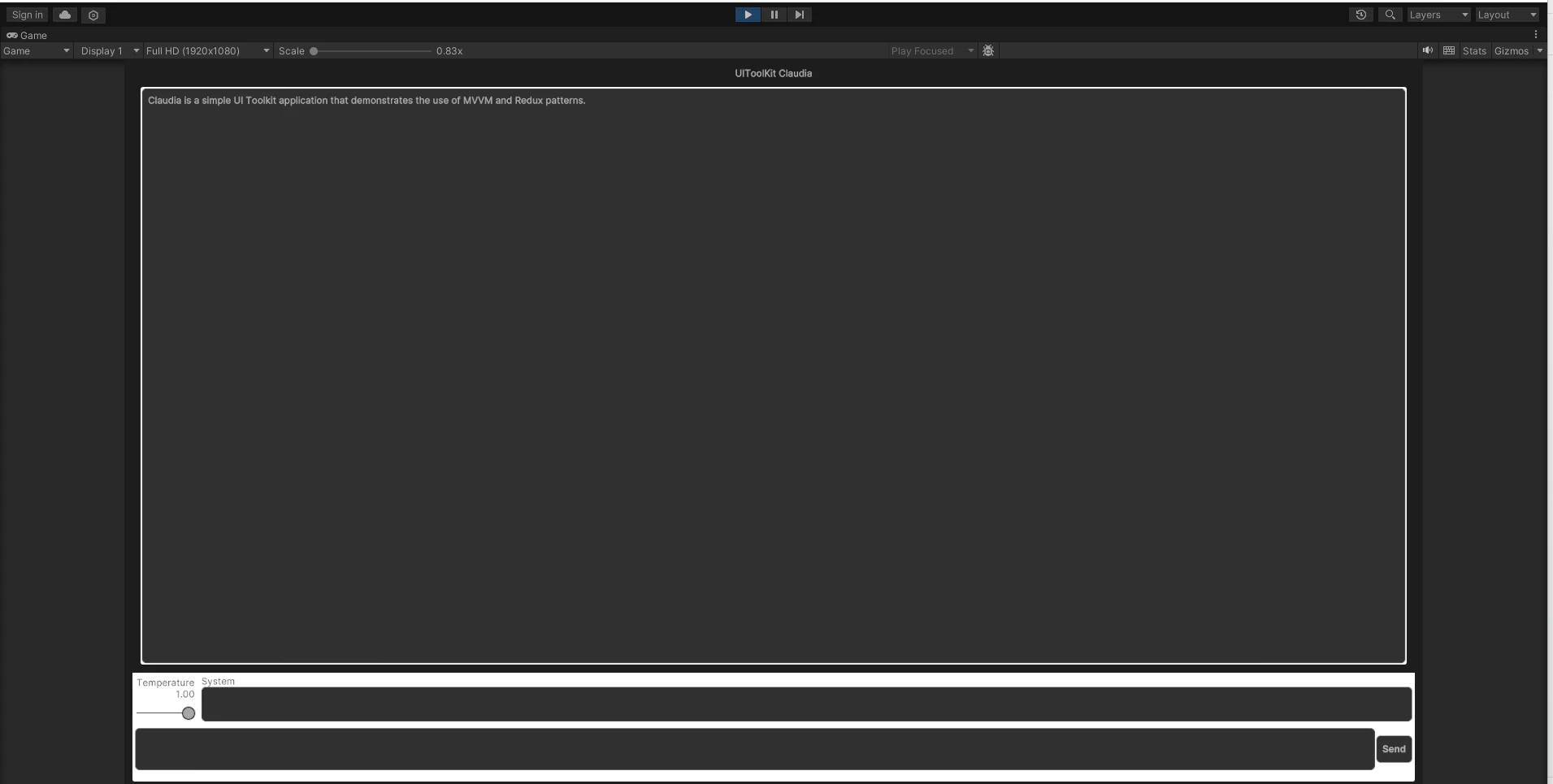Open the Game view type dropdown

click(x=36, y=50)
